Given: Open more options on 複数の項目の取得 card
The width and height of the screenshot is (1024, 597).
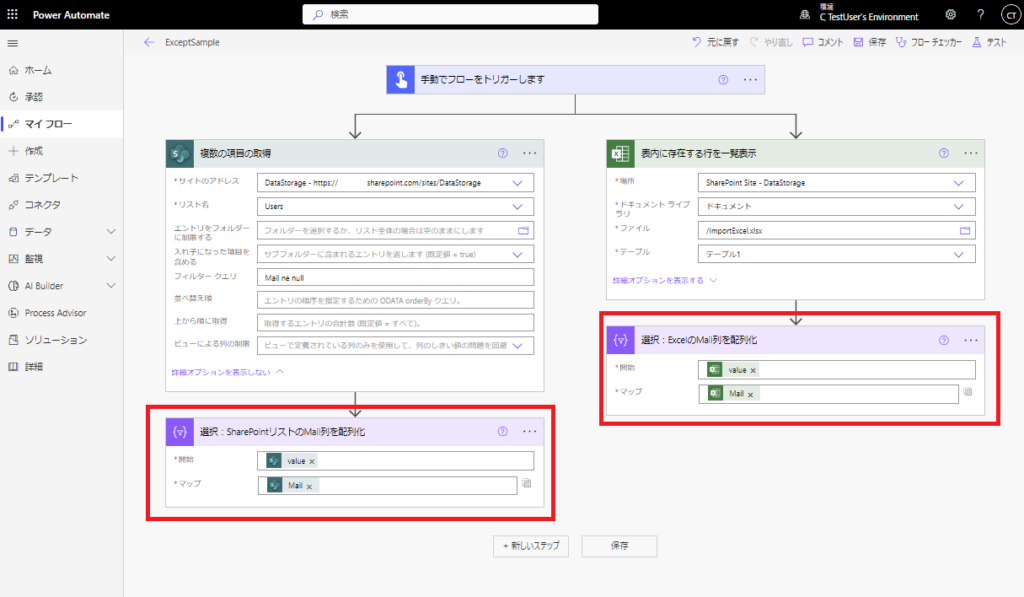Looking at the screenshot, I should click(x=530, y=153).
